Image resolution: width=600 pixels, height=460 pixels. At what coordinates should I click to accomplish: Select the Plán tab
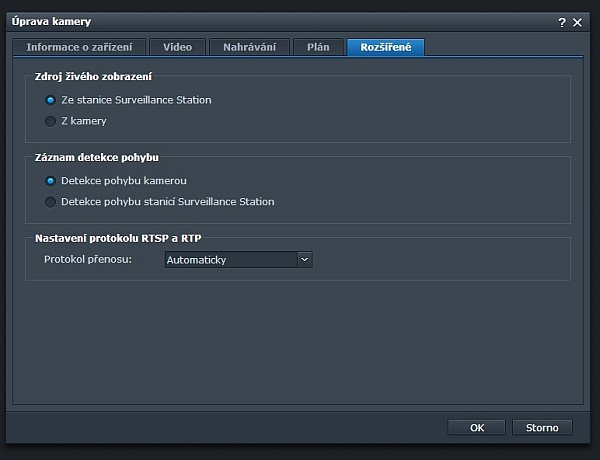pos(318,47)
